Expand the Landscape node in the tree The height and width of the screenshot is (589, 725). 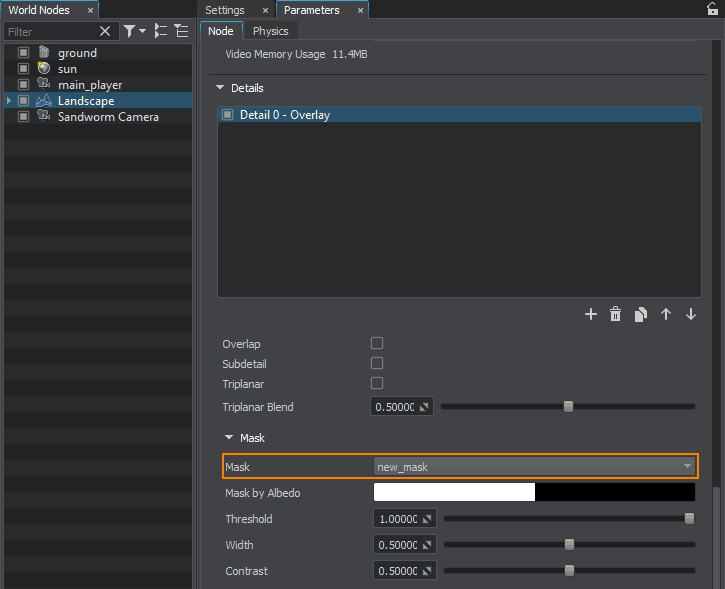point(9,101)
